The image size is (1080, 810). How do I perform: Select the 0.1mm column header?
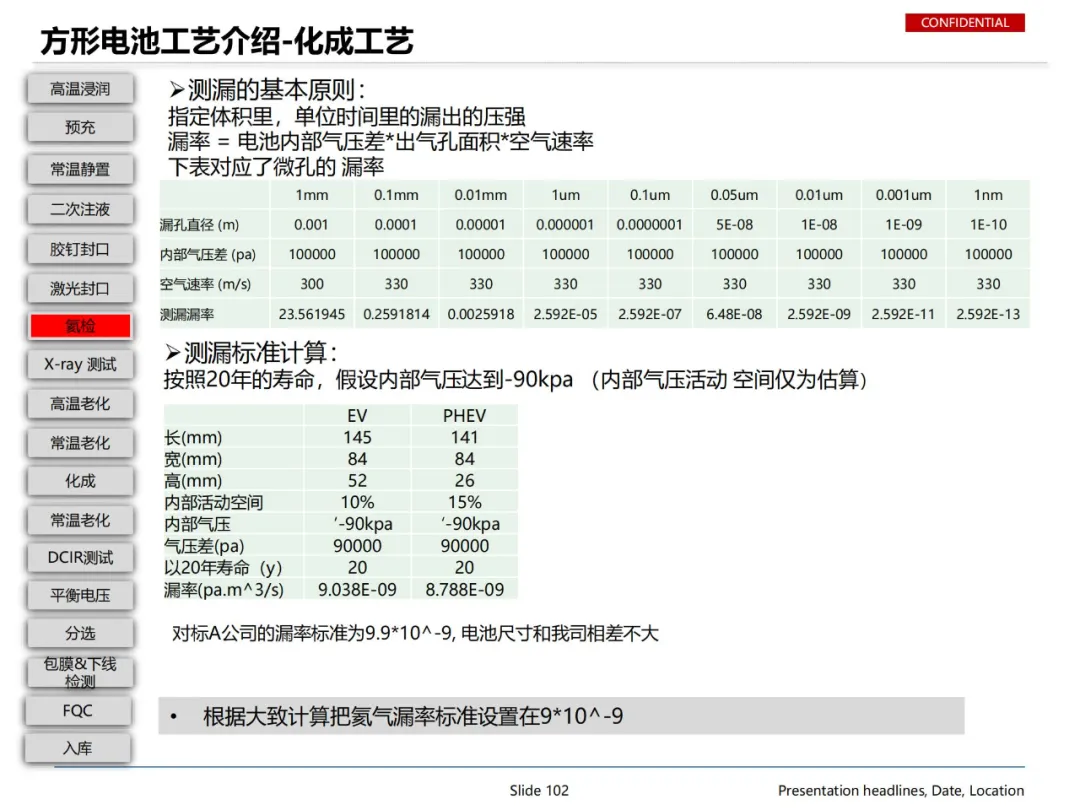click(396, 195)
